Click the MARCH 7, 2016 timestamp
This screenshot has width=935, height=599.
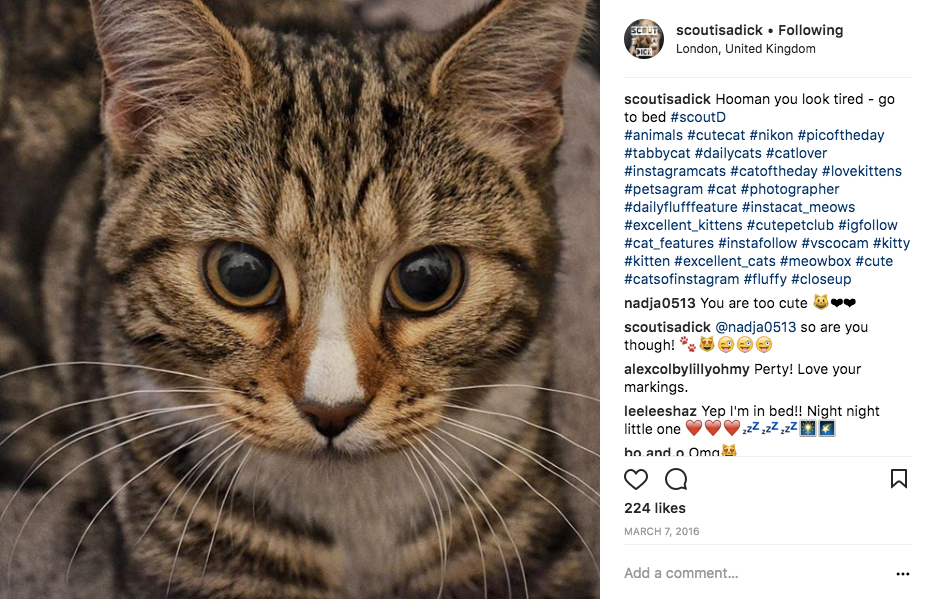coord(661,531)
